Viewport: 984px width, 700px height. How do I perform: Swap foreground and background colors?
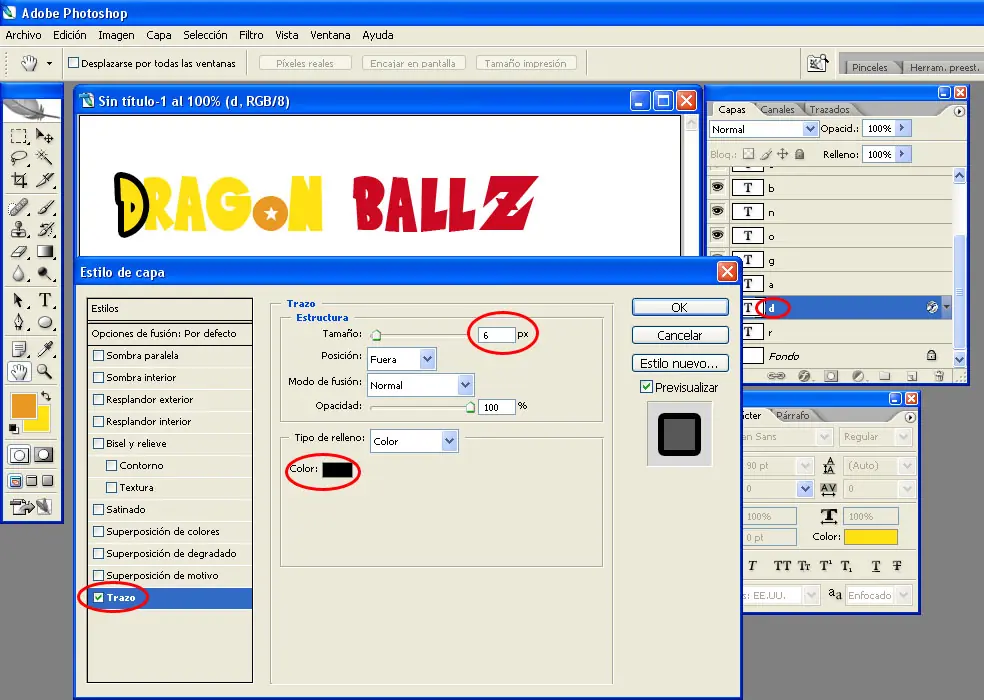pos(46,396)
